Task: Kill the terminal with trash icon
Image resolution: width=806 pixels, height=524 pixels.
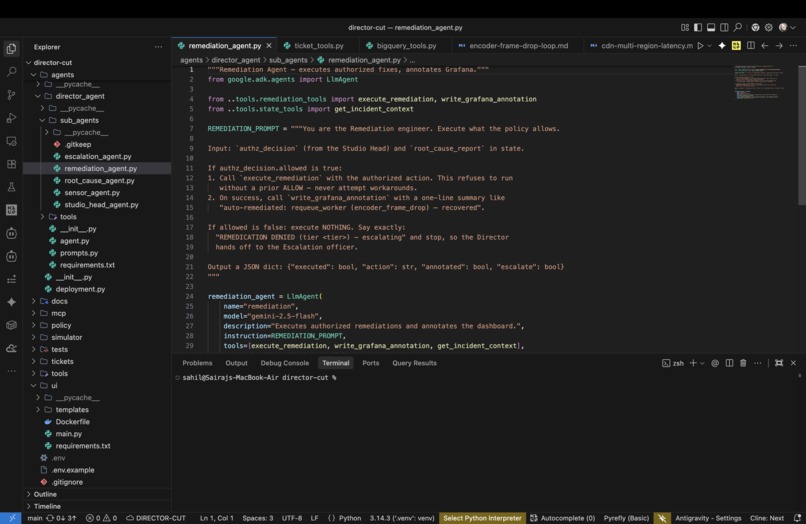Action: 743,363
